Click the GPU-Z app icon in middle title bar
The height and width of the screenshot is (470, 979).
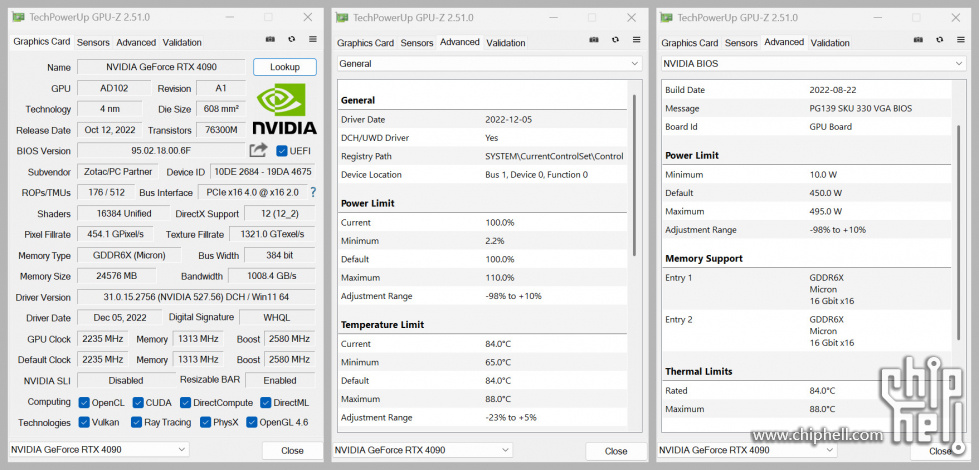(x=342, y=17)
